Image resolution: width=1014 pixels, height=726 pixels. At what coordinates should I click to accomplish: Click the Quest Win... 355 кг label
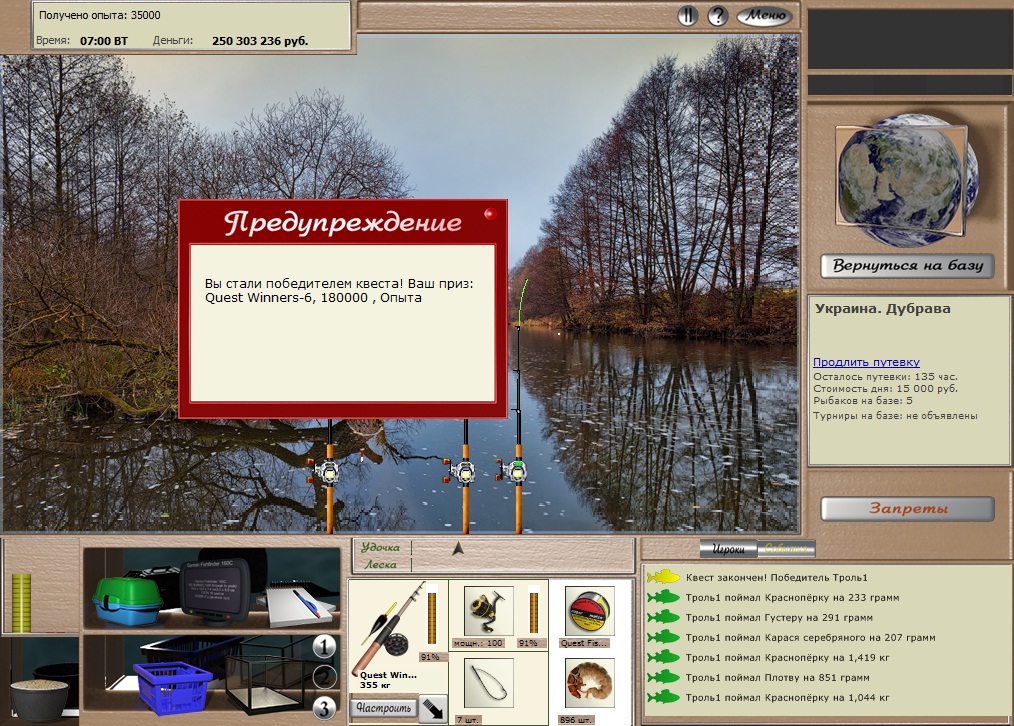388,679
